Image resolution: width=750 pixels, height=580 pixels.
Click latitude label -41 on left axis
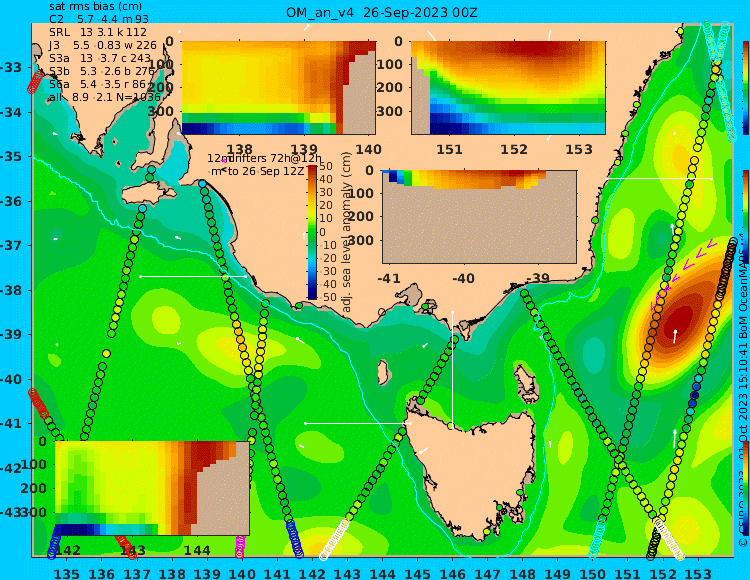[11, 423]
